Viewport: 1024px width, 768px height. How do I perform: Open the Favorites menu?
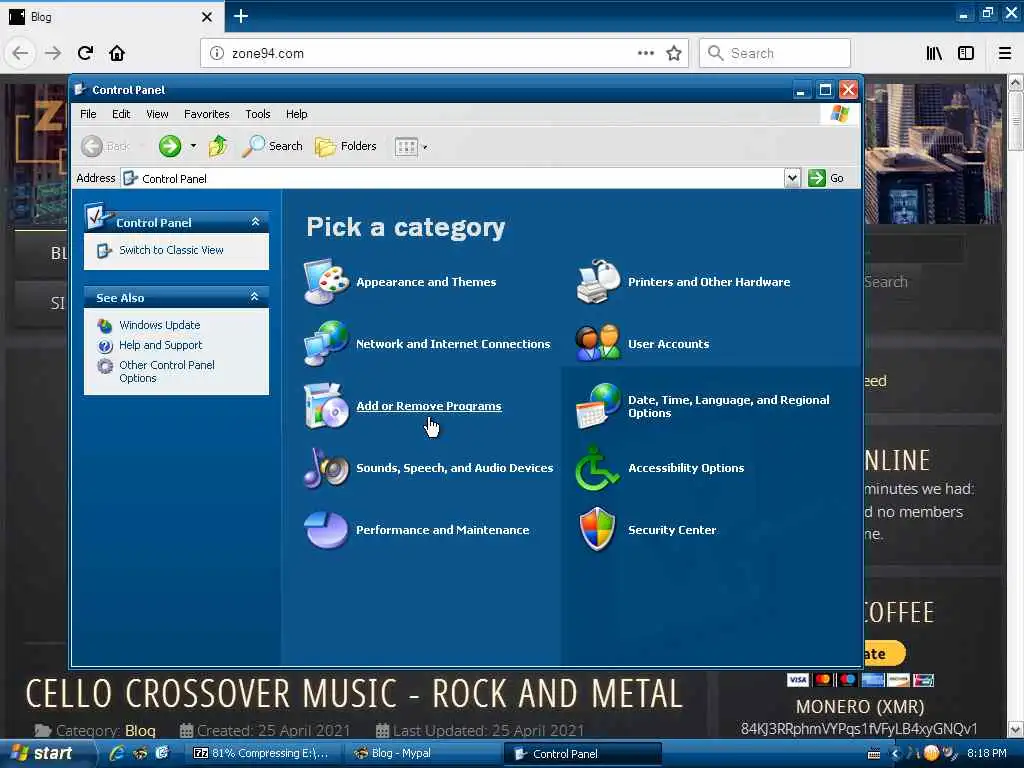coord(206,114)
